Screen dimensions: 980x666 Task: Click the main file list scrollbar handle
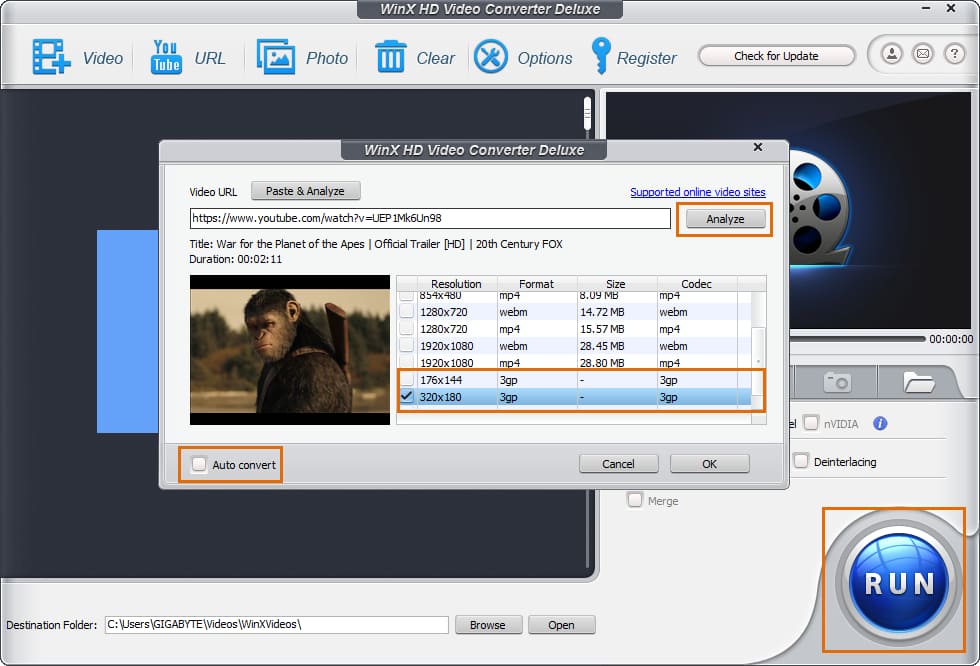click(587, 114)
